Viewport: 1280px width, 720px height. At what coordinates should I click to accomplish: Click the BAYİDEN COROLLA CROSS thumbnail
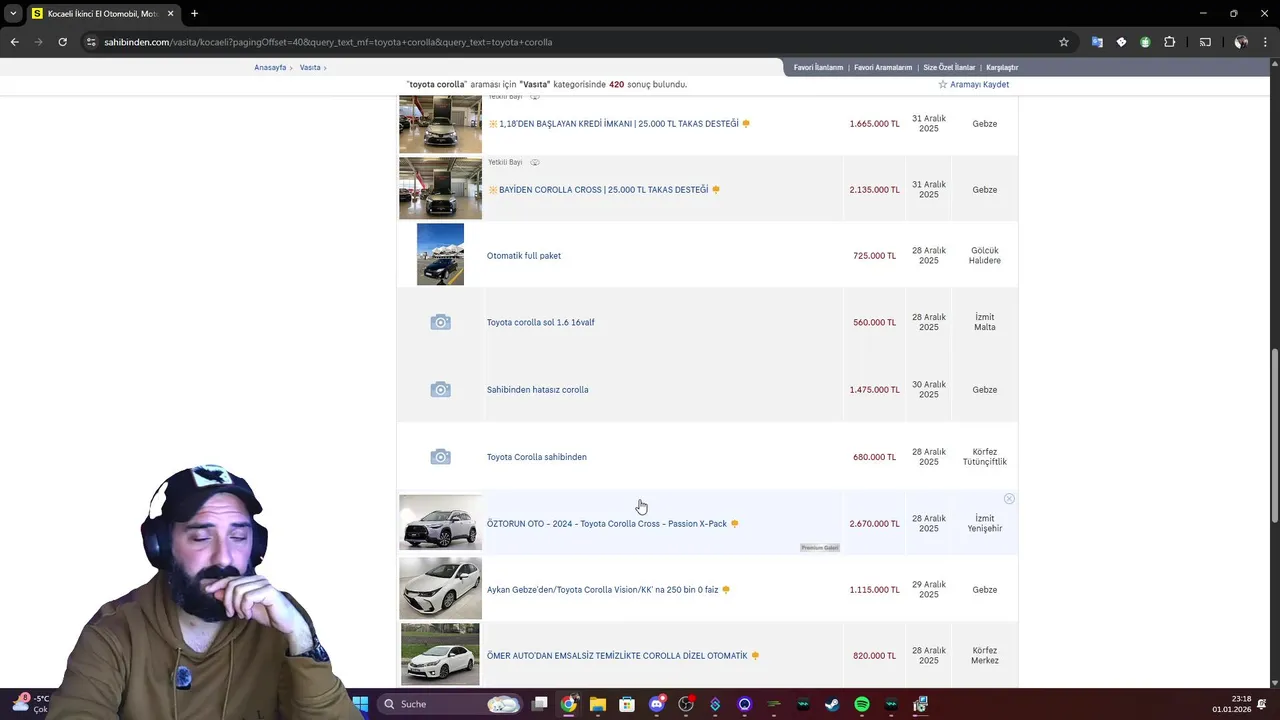point(440,188)
